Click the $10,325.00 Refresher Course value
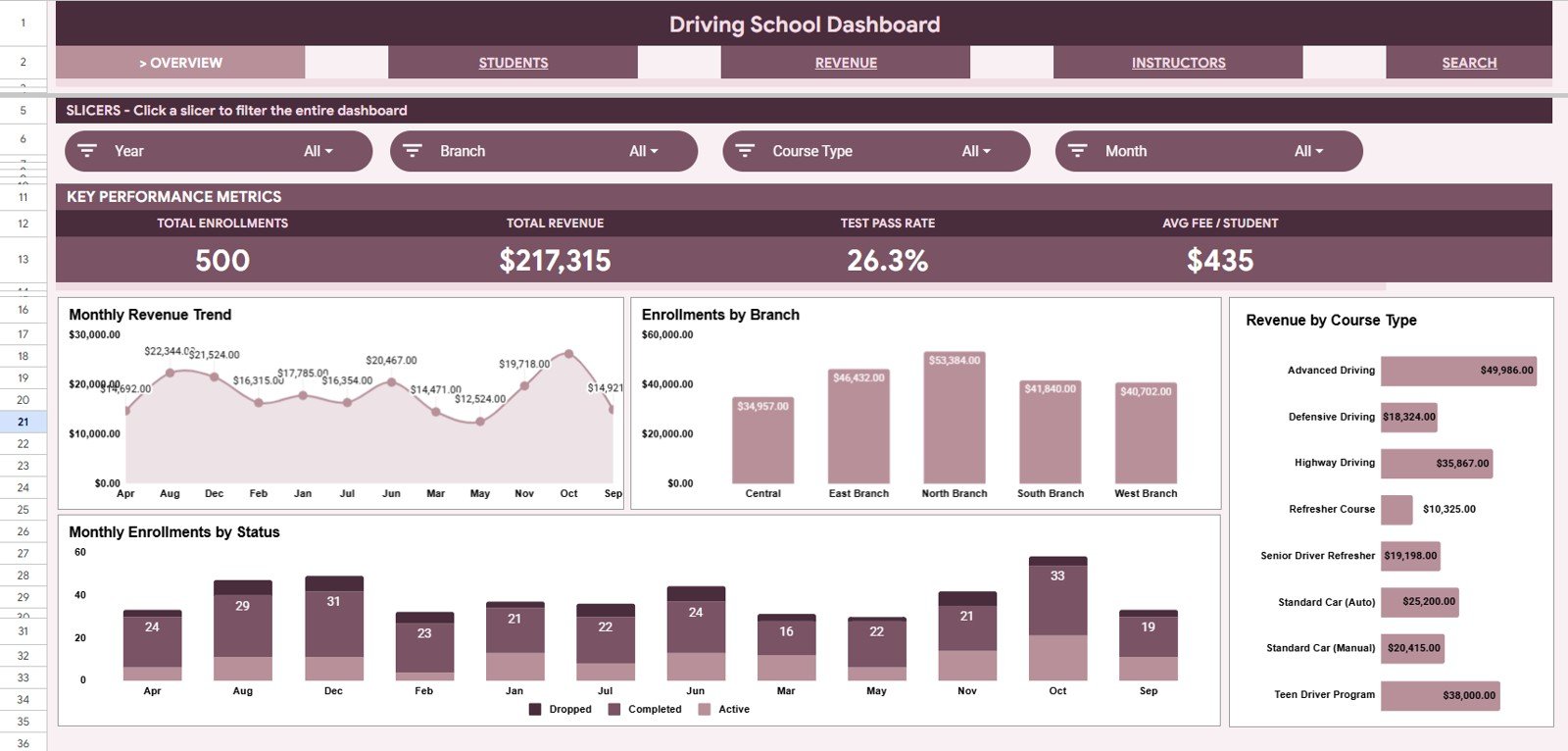This screenshot has width=1568, height=751. click(1448, 510)
